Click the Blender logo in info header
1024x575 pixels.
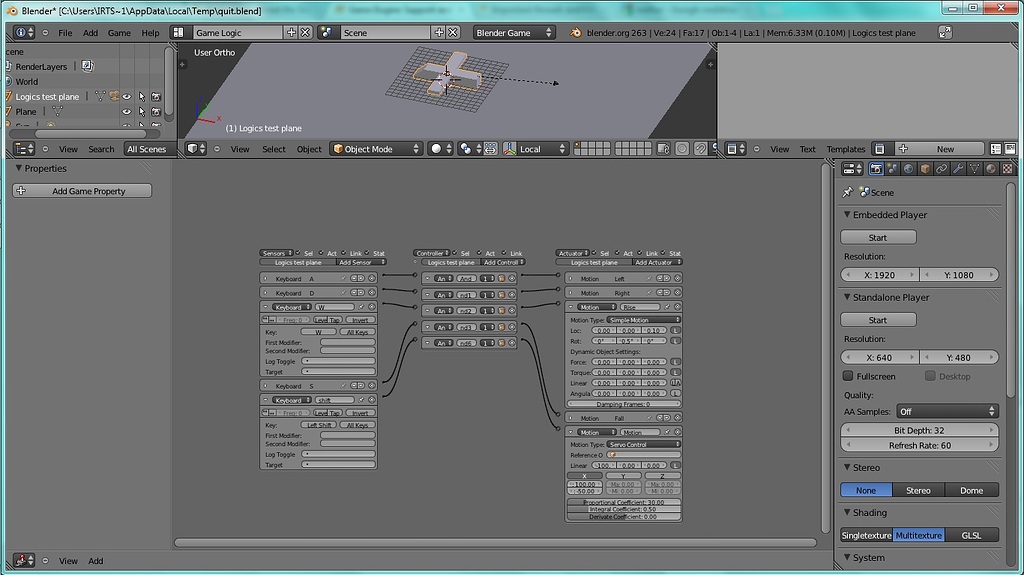click(x=575, y=33)
